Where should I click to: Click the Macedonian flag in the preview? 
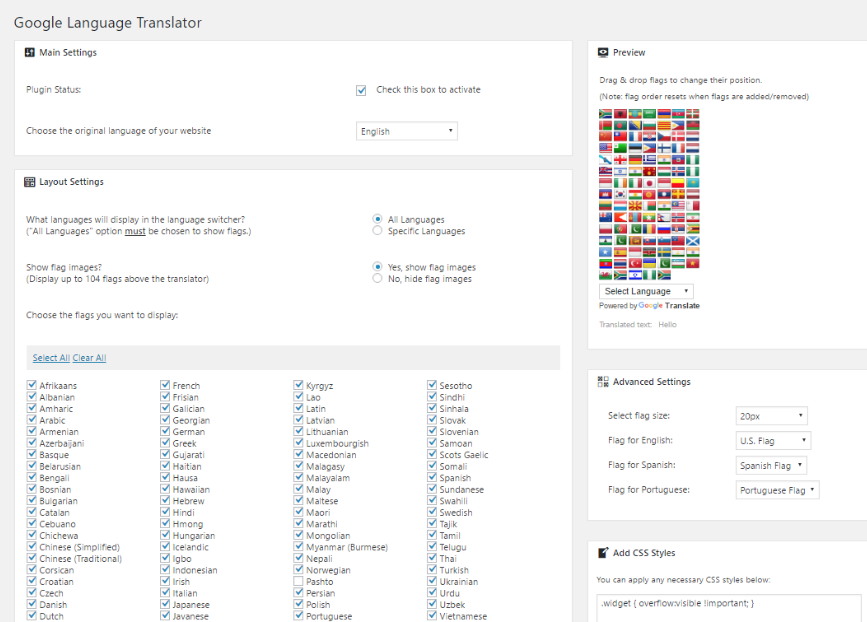pos(635,206)
